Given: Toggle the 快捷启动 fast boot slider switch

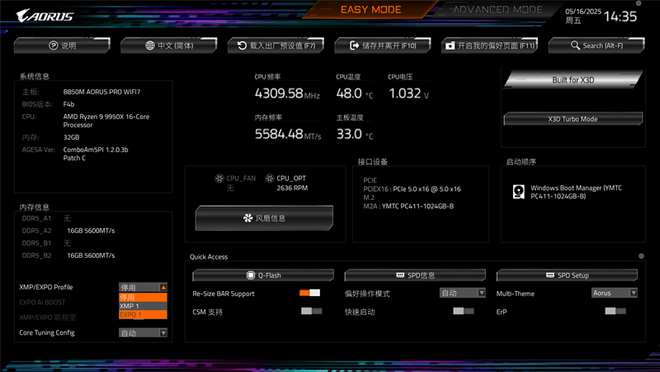Looking at the screenshot, I should tap(463, 311).
